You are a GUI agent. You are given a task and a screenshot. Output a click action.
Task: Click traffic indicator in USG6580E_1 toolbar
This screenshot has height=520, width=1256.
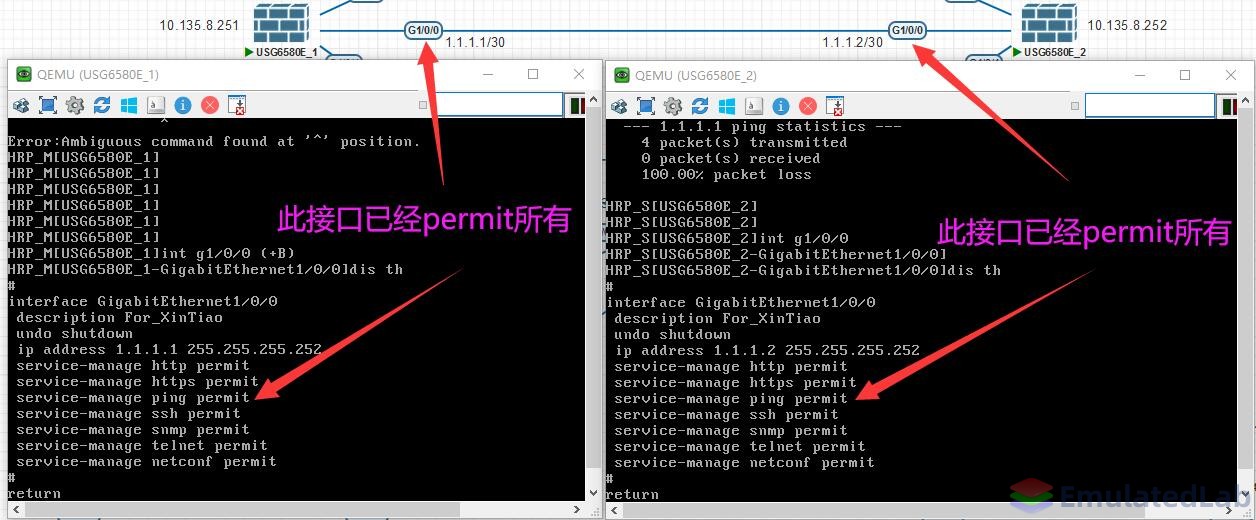click(x=577, y=105)
